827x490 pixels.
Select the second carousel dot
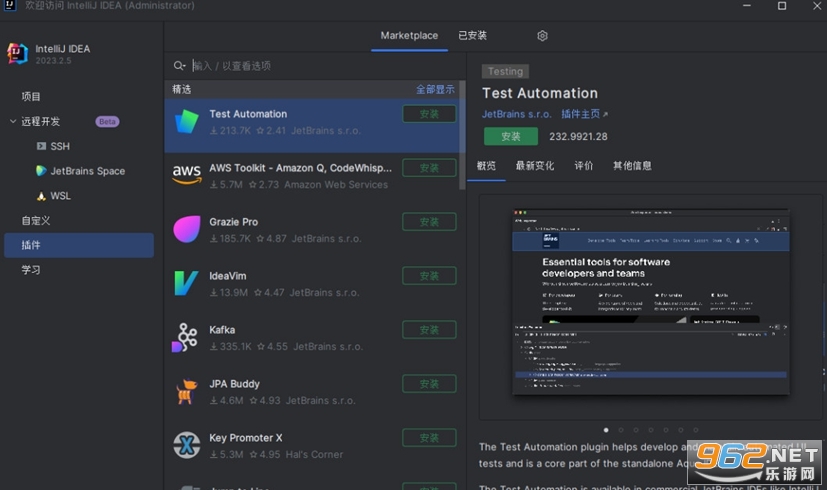[x=621, y=430]
